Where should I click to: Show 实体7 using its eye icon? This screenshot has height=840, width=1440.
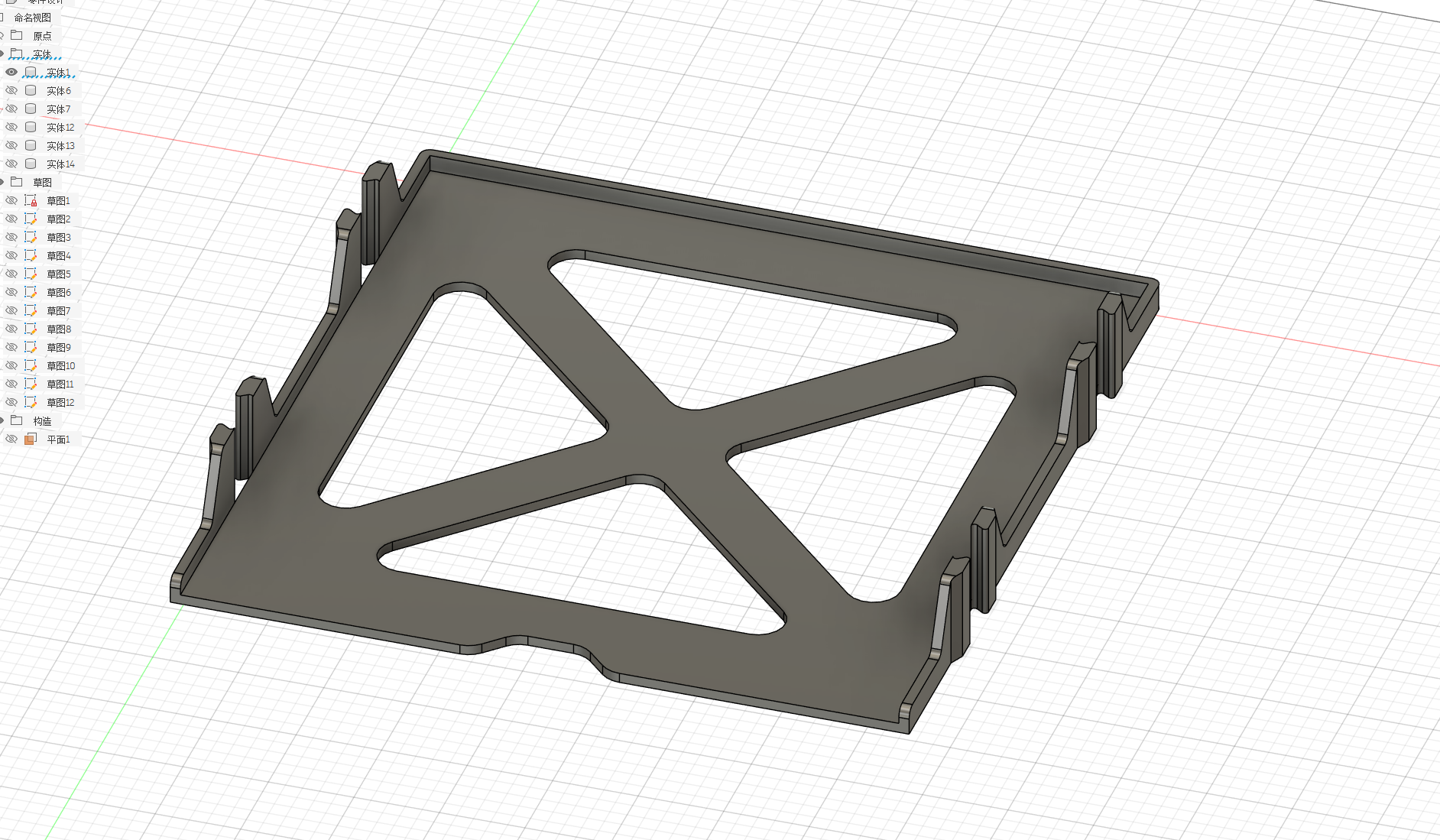tap(11, 109)
